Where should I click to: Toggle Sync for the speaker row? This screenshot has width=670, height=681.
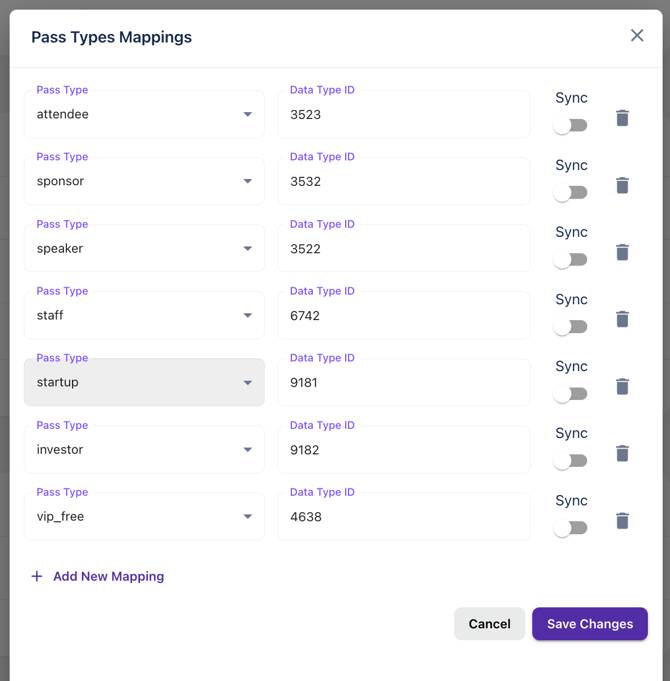tap(571, 260)
